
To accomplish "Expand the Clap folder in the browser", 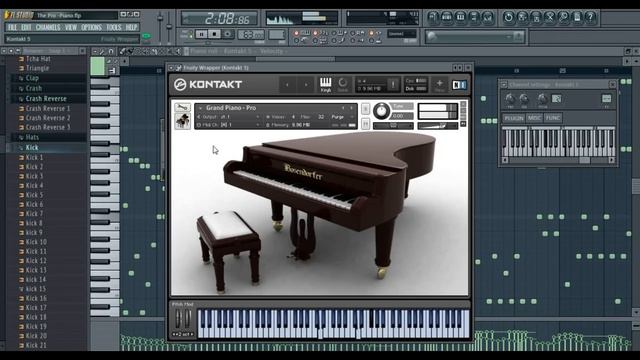I will pos(32,78).
